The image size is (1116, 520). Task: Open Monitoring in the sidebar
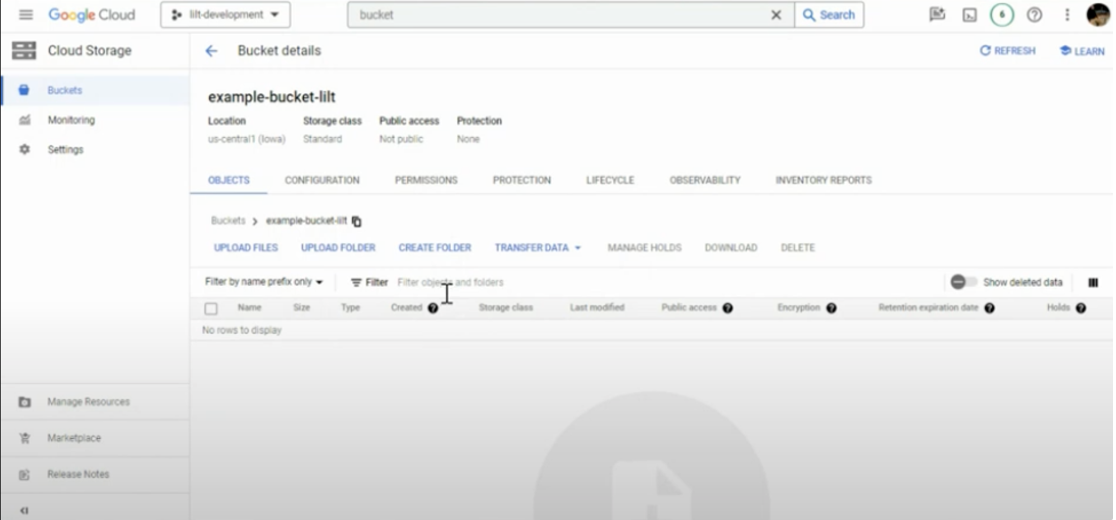point(95,120)
